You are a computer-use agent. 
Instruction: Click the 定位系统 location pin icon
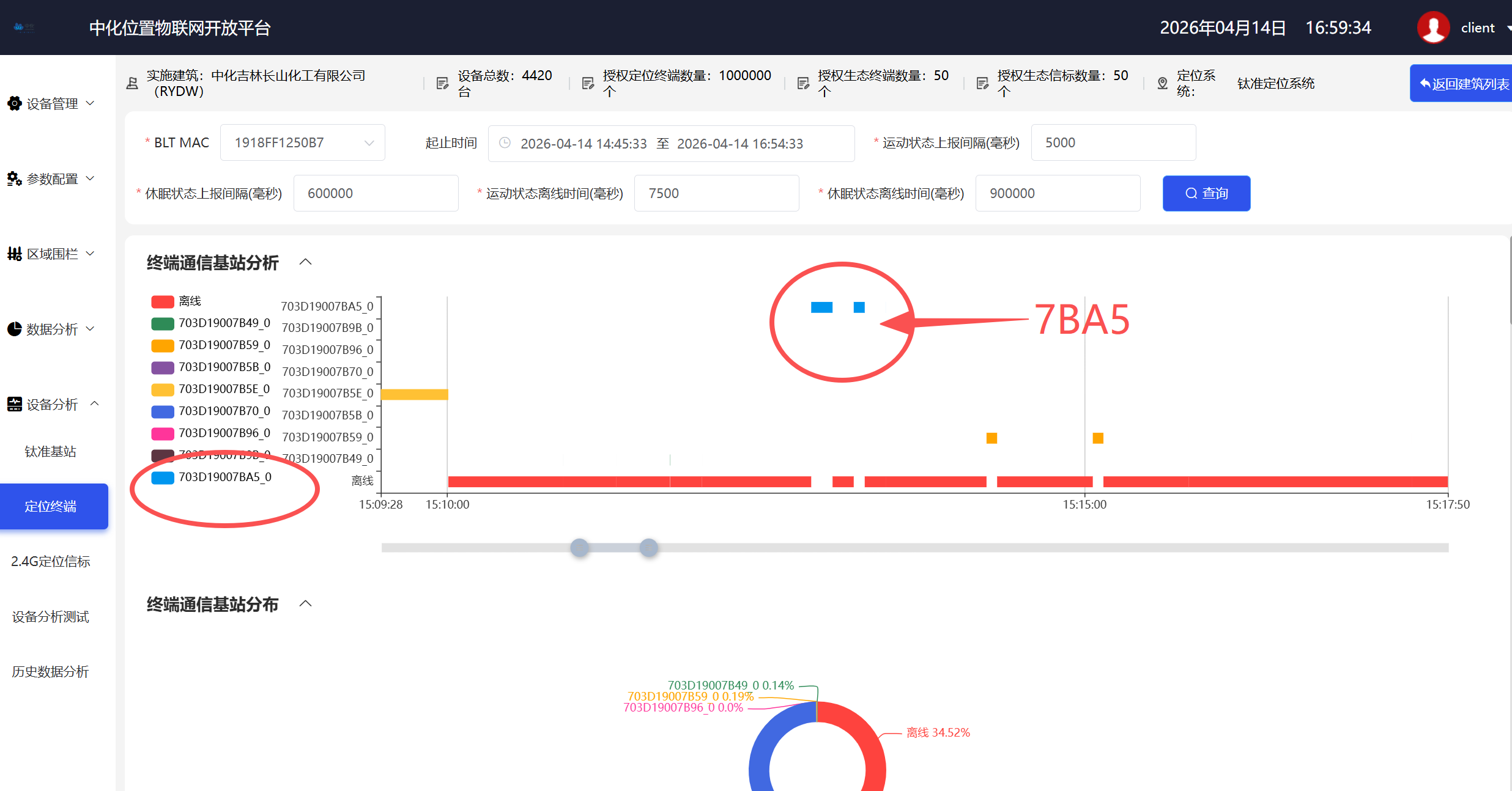(1162, 83)
